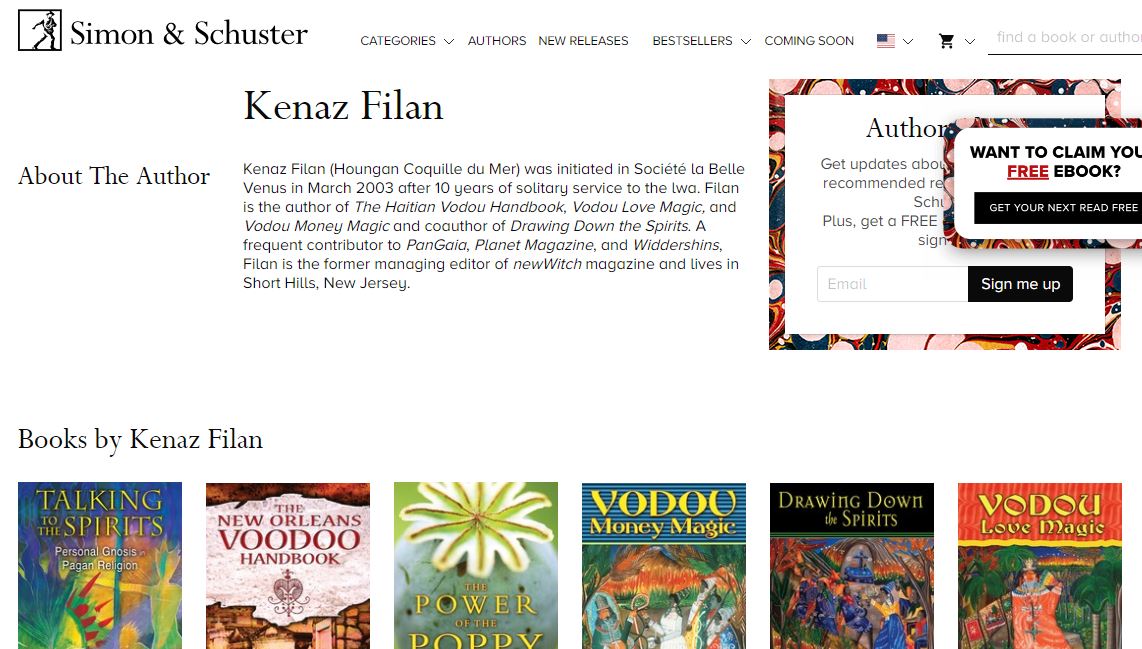The height and width of the screenshot is (649, 1142).
Task: Open the Authors menu item
Action: click(x=497, y=41)
